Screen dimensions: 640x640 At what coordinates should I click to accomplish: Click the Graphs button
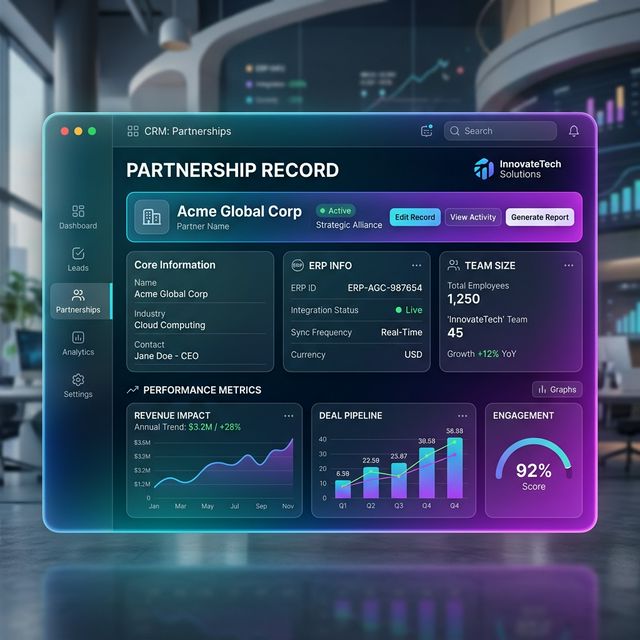click(x=557, y=390)
